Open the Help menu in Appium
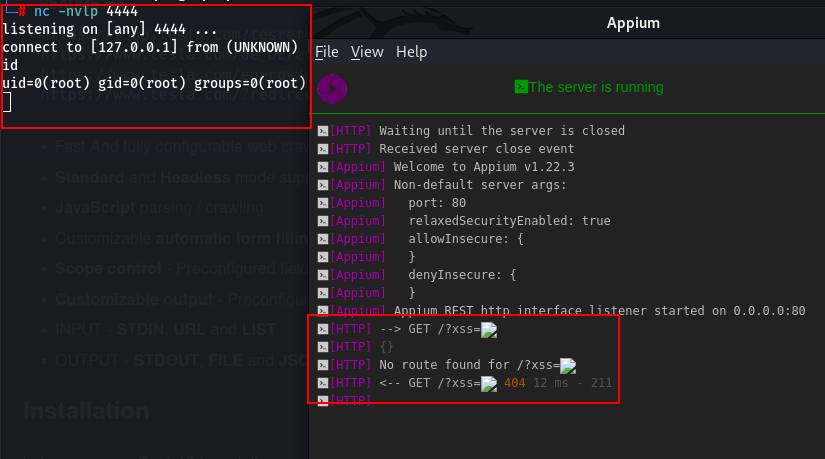Image resolution: width=825 pixels, height=459 pixels. tap(411, 52)
